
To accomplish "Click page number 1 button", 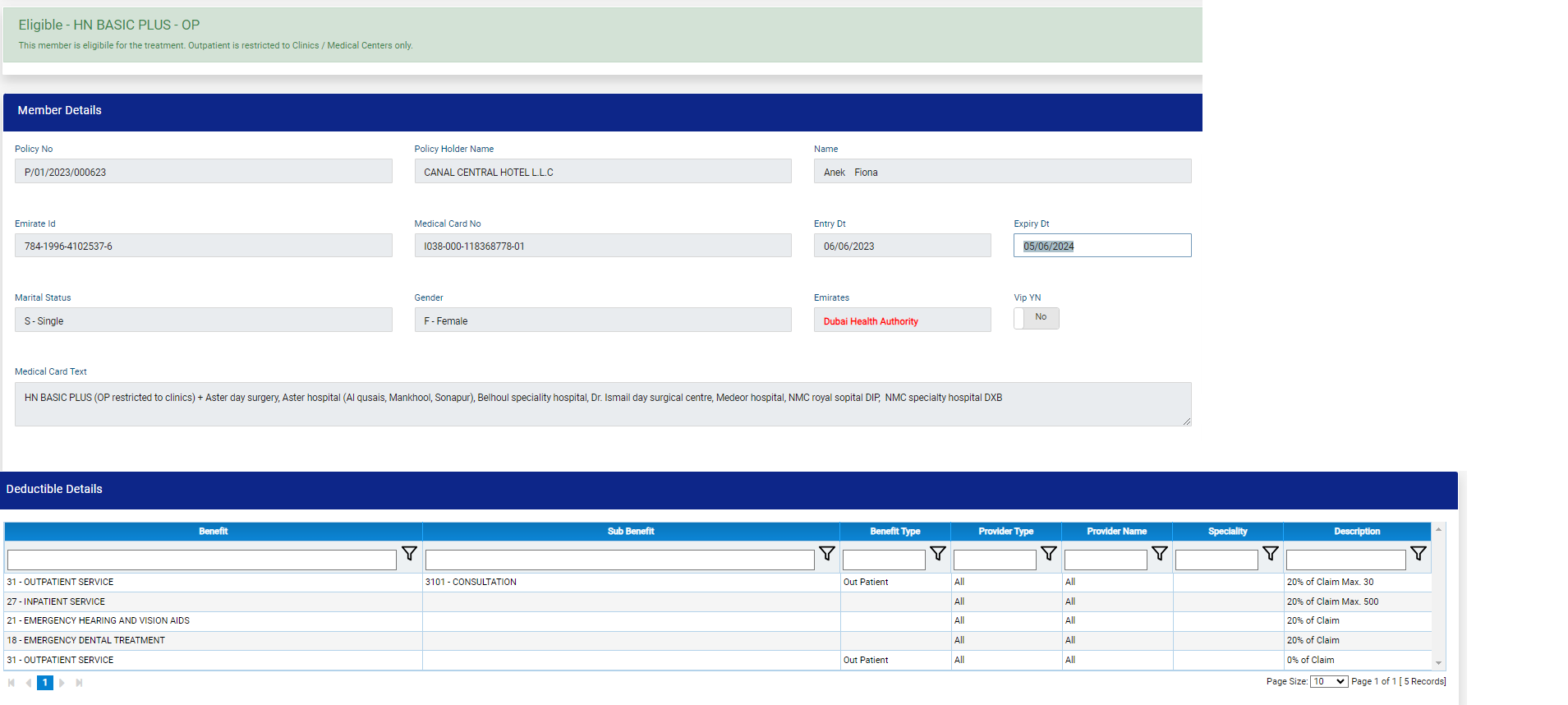I will click(45, 683).
